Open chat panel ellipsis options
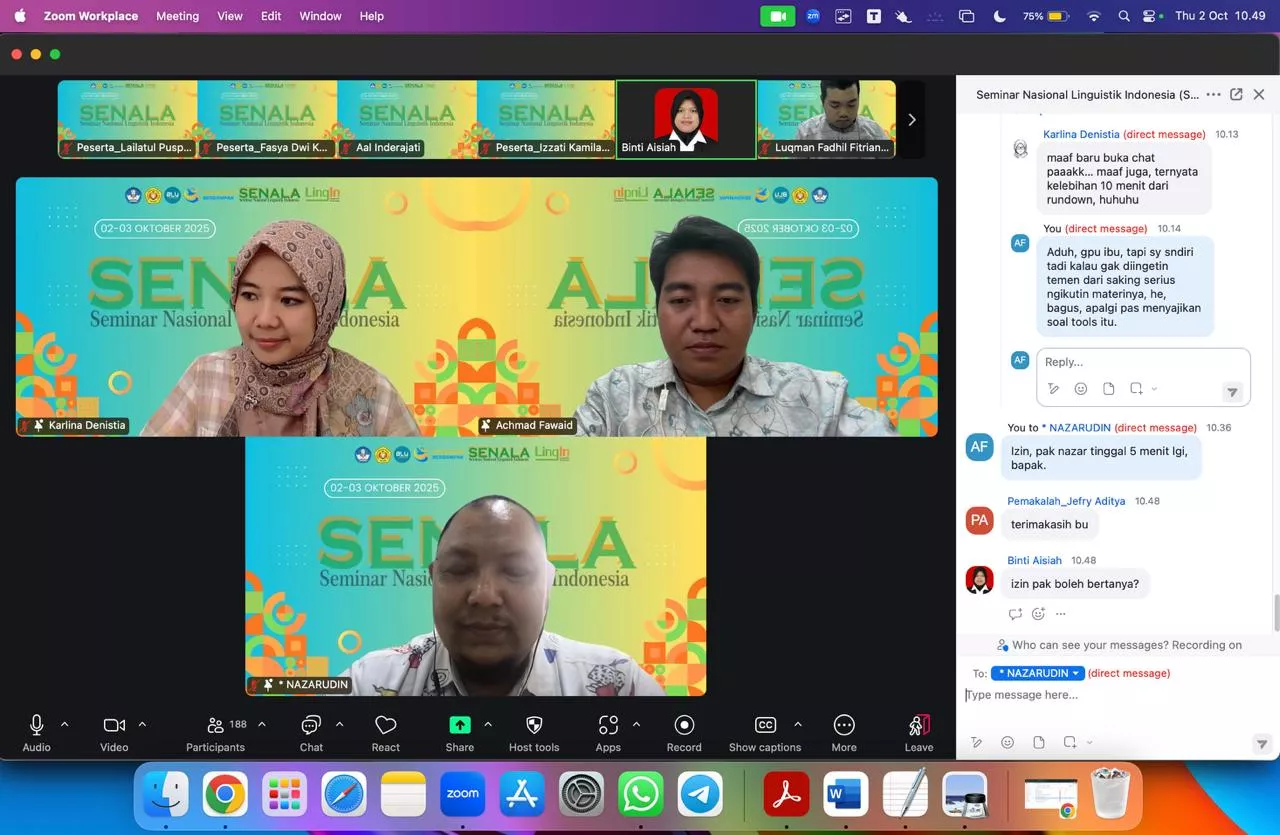The image size is (1280, 835). (1213, 94)
